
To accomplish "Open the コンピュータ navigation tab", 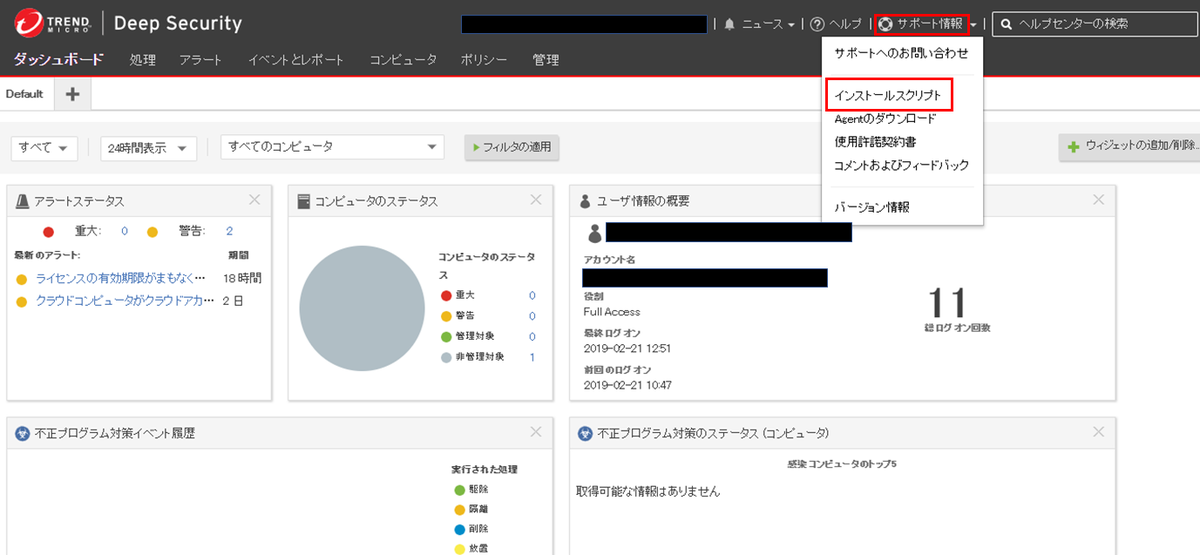I will coord(402,60).
